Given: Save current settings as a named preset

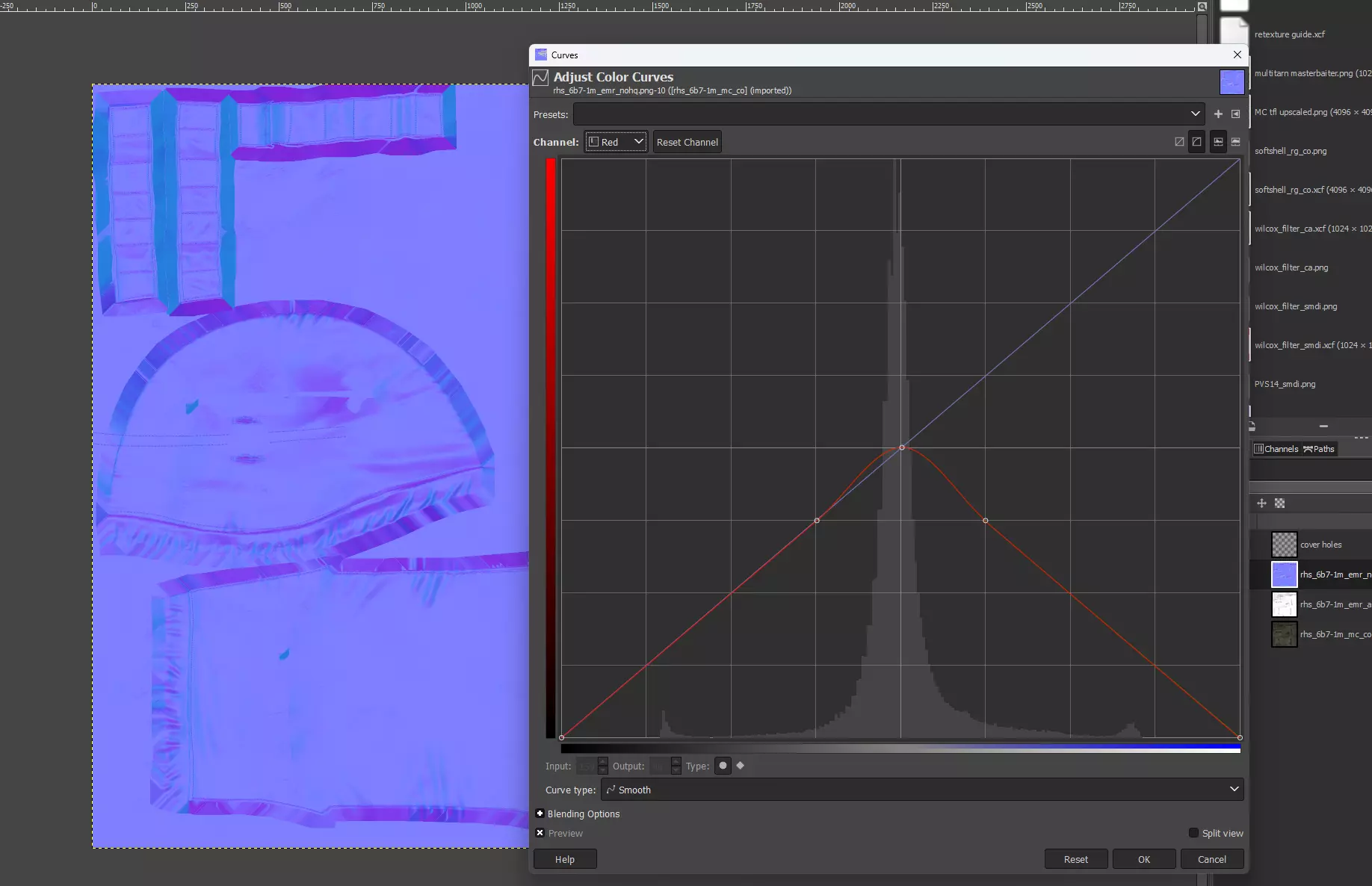Looking at the screenshot, I should click(1218, 114).
